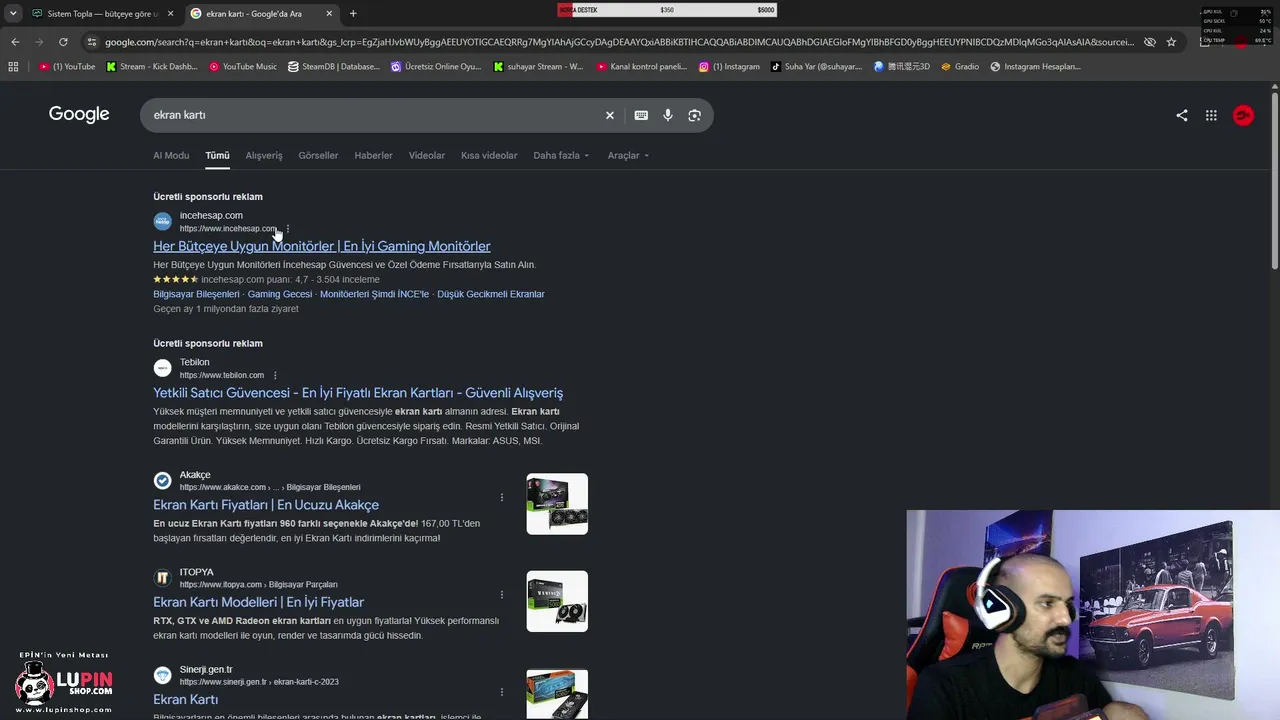This screenshot has height=720, width=1280.
Task: Open Ekran Kartı Fiyatları Akakçe result
Action: pyautogui.click(x=266, y=505)
